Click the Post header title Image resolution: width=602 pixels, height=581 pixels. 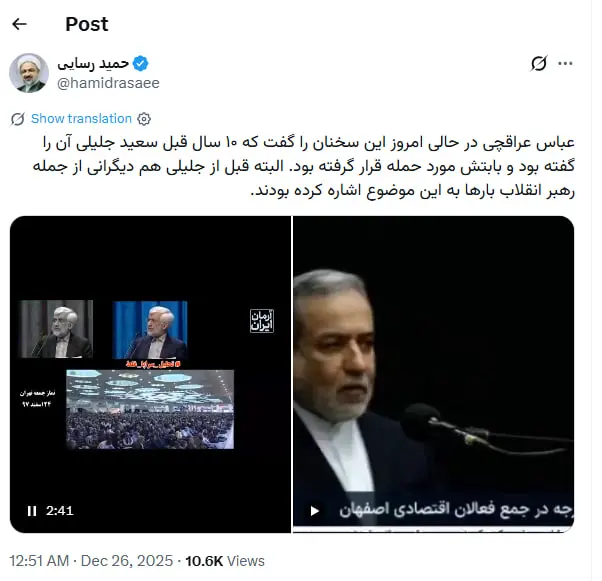click(87, 24)
